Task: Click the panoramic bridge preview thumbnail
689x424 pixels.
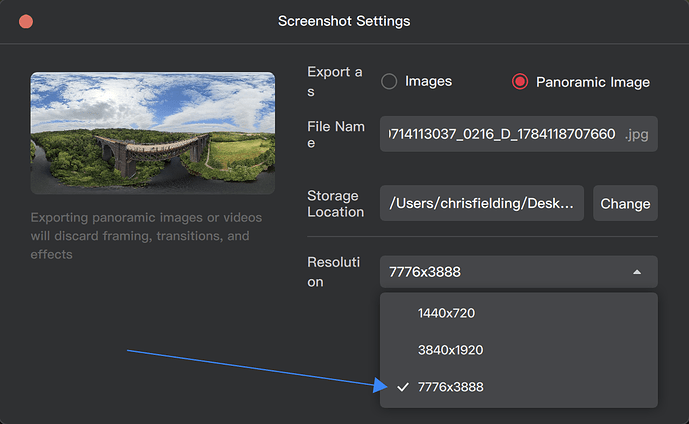Action: click(152, 133)
